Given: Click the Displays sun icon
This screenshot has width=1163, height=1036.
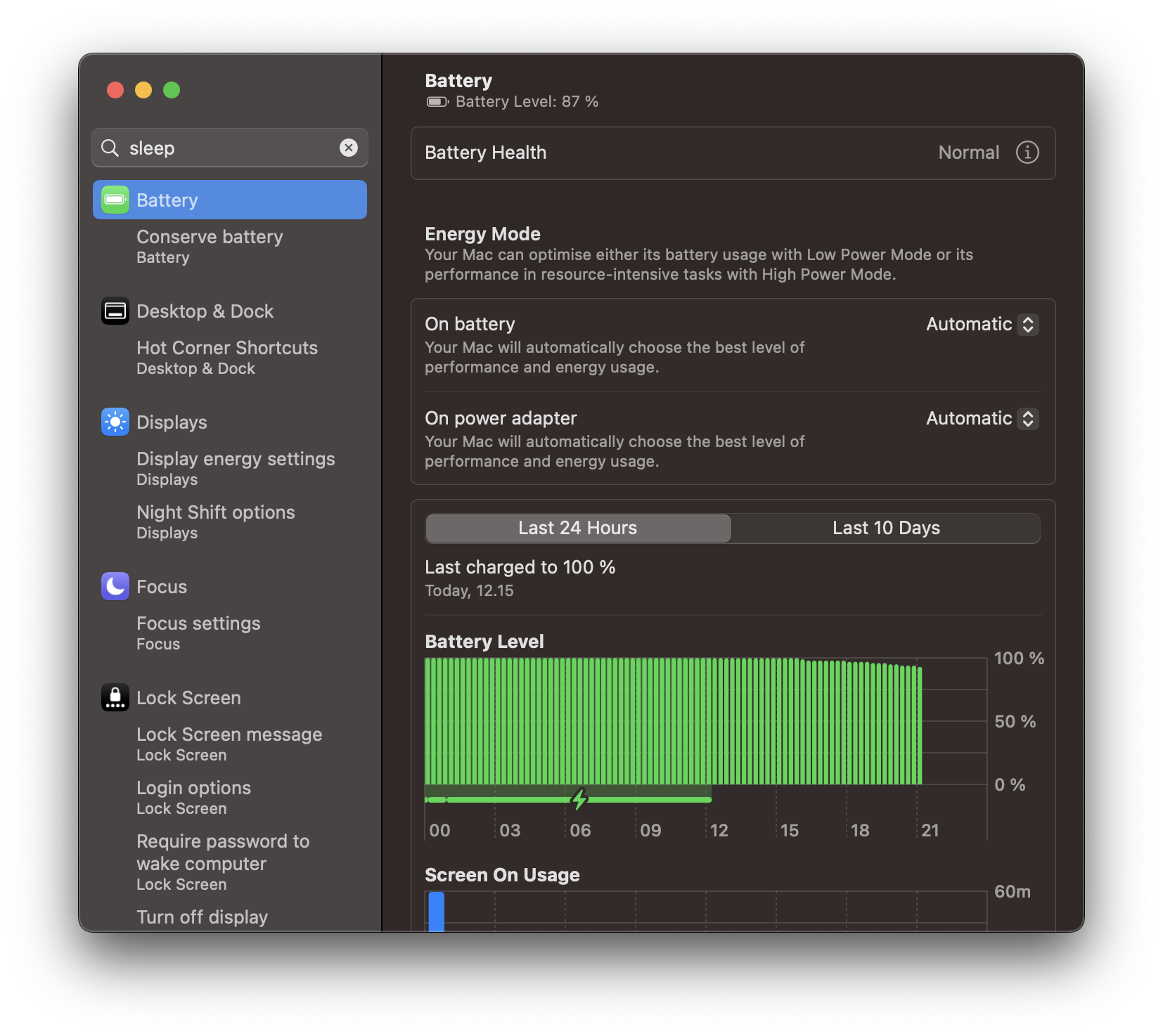Looking at the screenshot, I should pos(115,422).
